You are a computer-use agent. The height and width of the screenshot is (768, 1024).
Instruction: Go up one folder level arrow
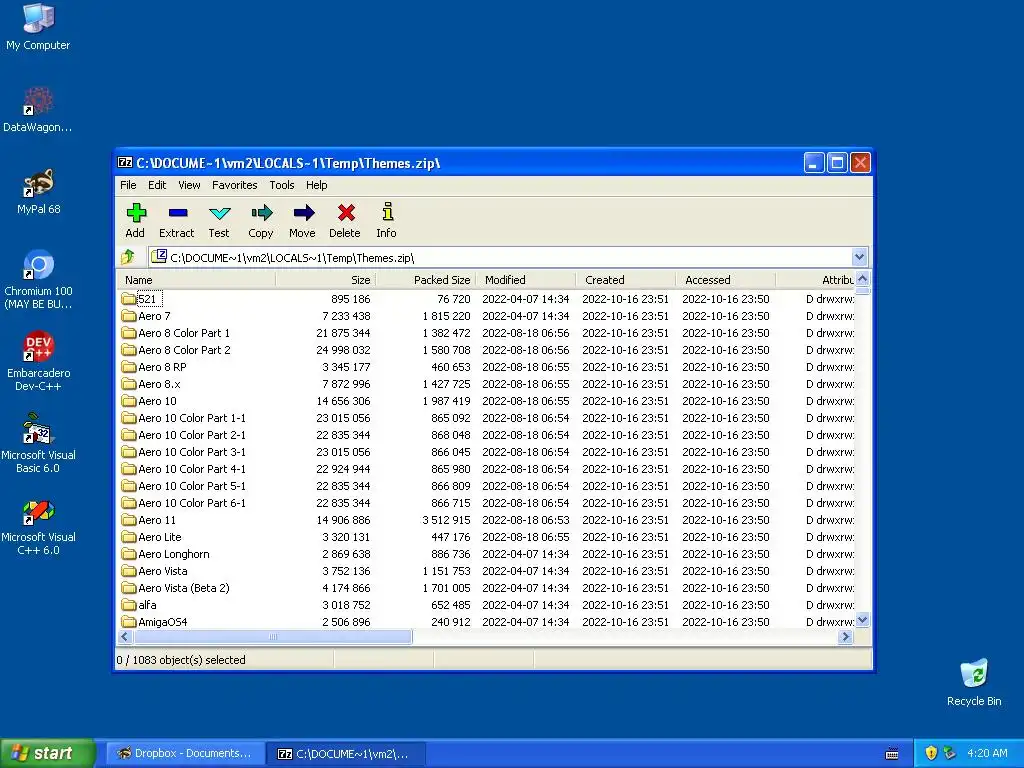tap(128, 257)
